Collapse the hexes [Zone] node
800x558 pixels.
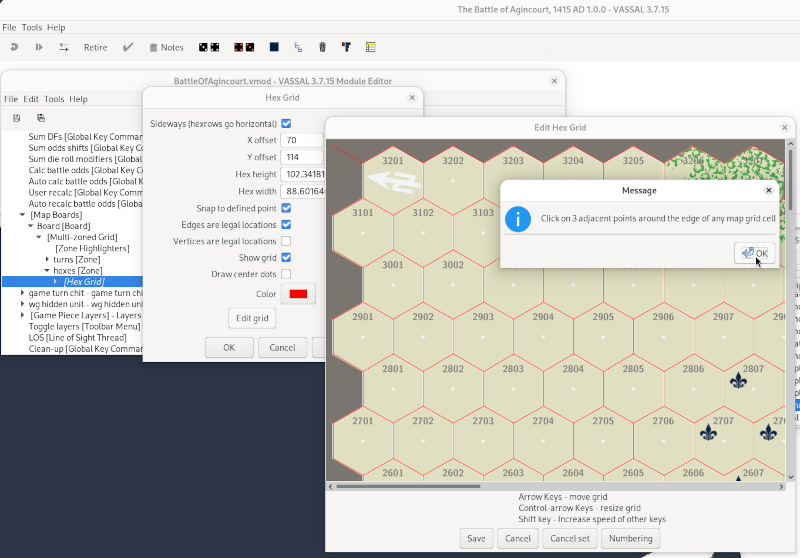47,271
